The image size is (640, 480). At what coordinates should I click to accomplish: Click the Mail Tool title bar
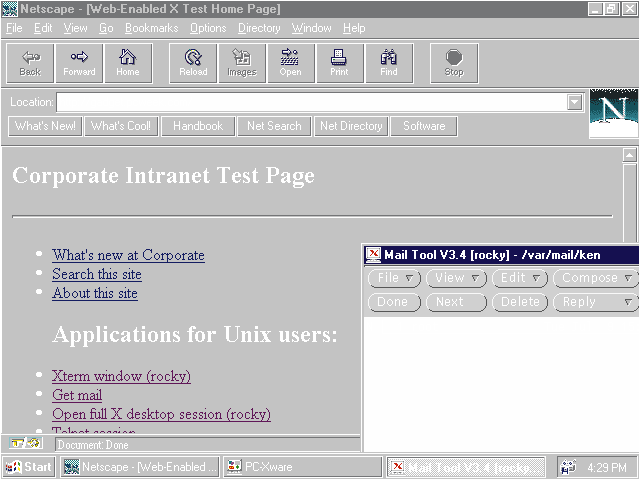501,255
